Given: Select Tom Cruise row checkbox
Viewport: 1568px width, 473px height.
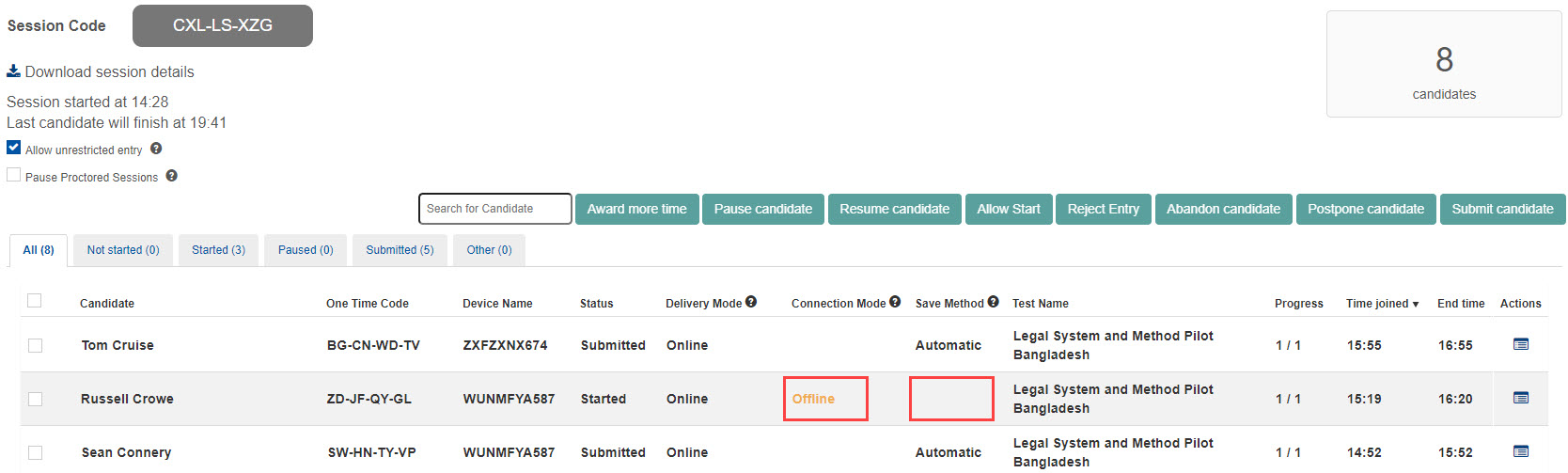Looking at the screenshot, I should (35, 345).
